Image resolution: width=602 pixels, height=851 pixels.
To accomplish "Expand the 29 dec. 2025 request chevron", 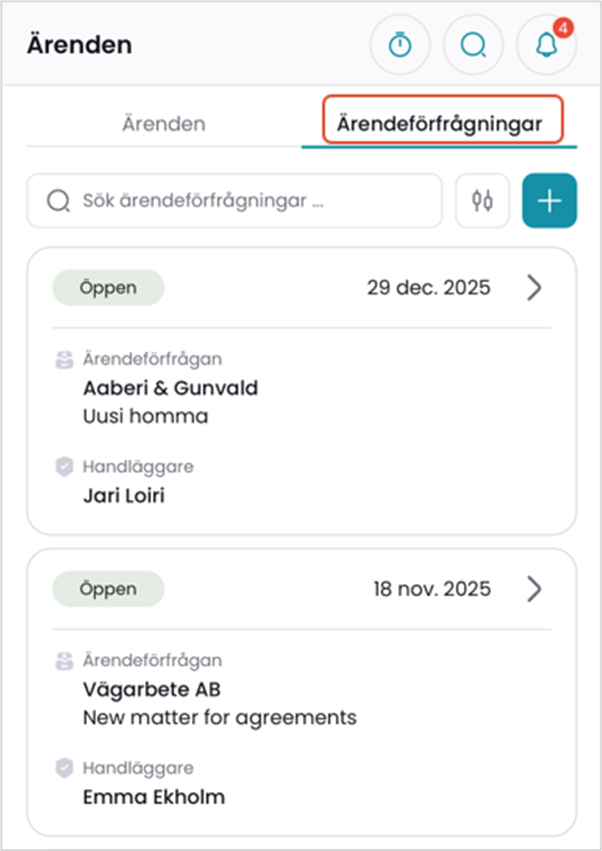I will coord(534,288).
